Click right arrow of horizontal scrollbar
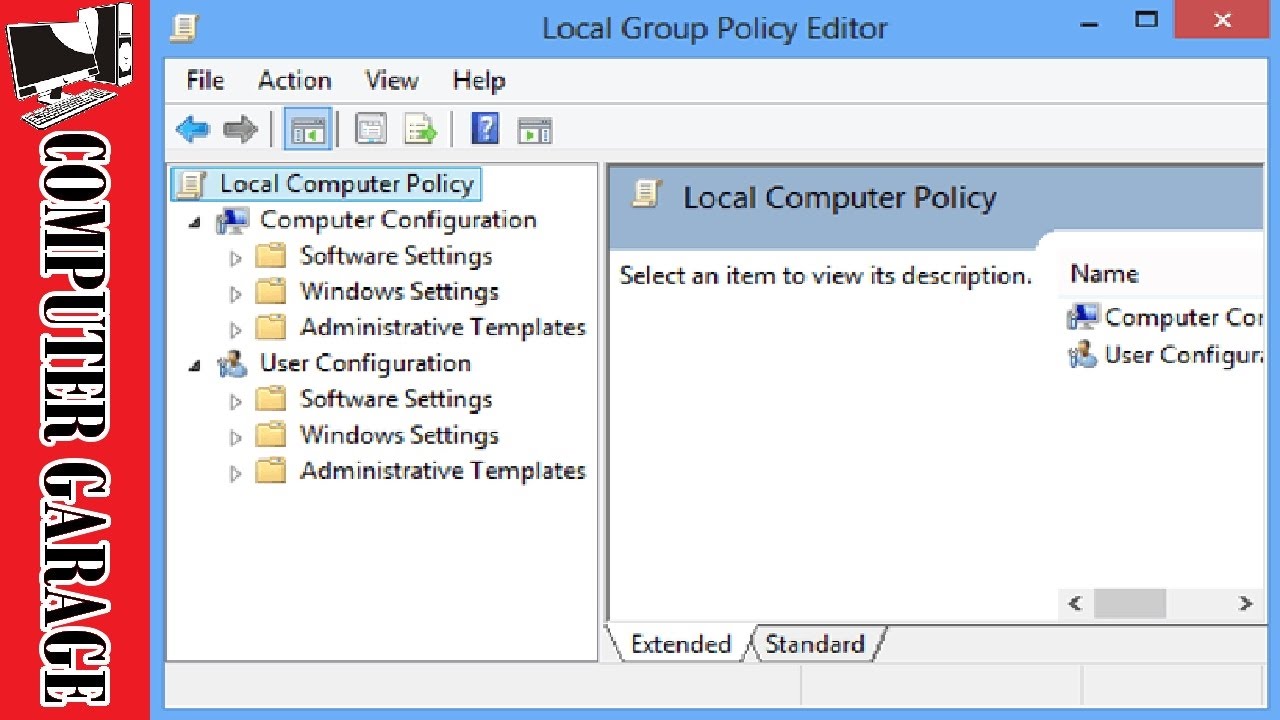Image resolution: width=1280 pixels, height=720 pixels. (x=1245, y=603)
